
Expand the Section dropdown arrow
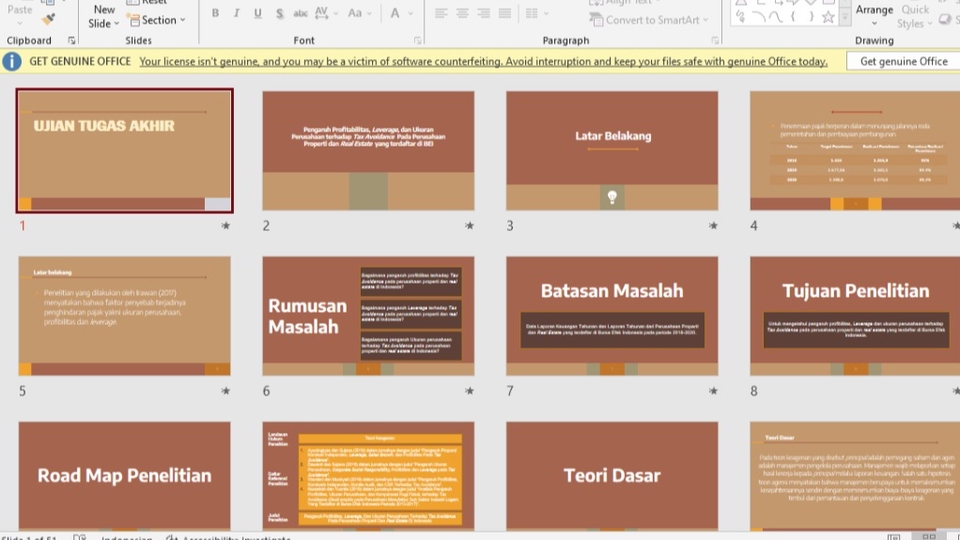tap(182, 20)
